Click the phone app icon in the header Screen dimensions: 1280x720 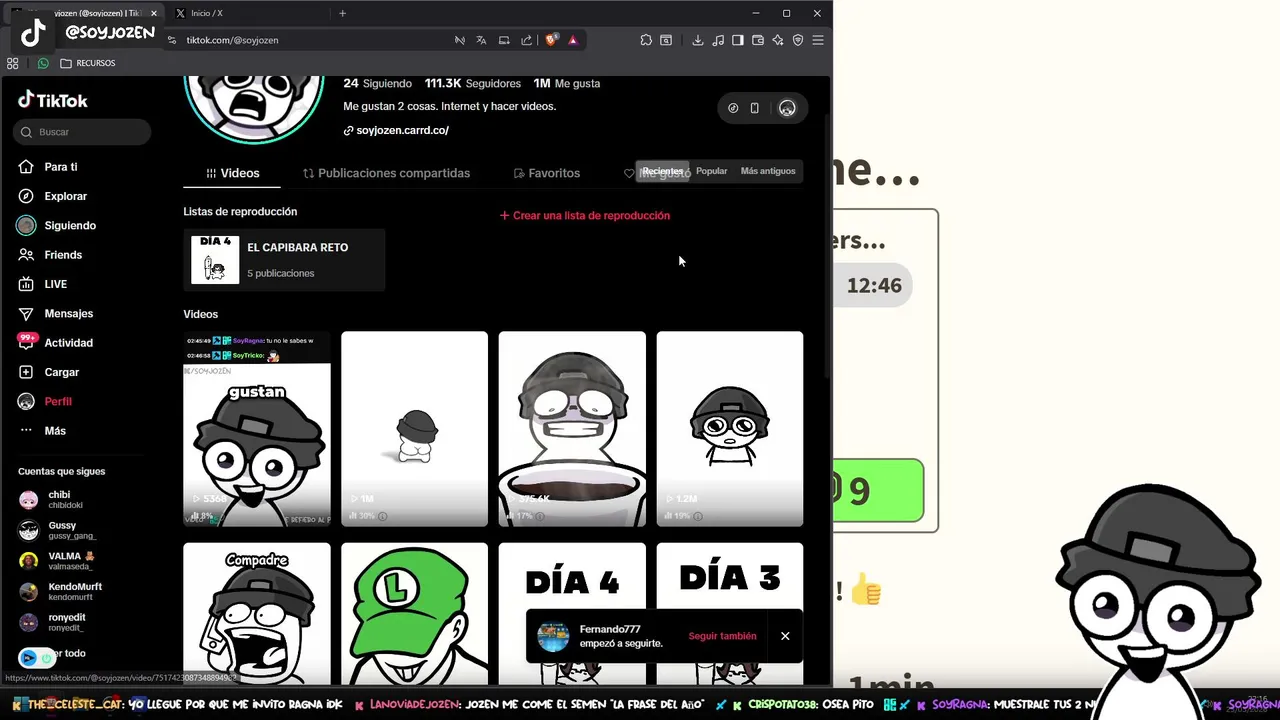755,108
